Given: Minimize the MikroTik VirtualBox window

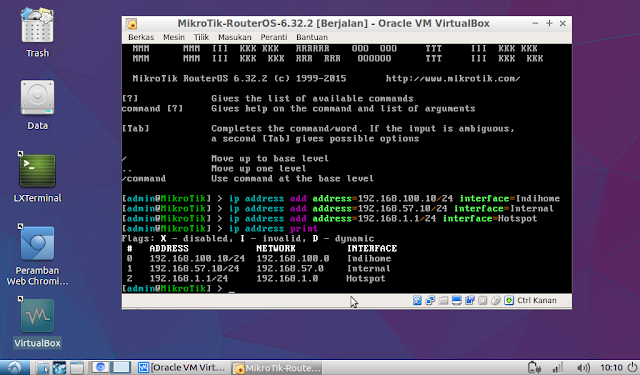Looking at the screenshot, I should tap(535, 24).
